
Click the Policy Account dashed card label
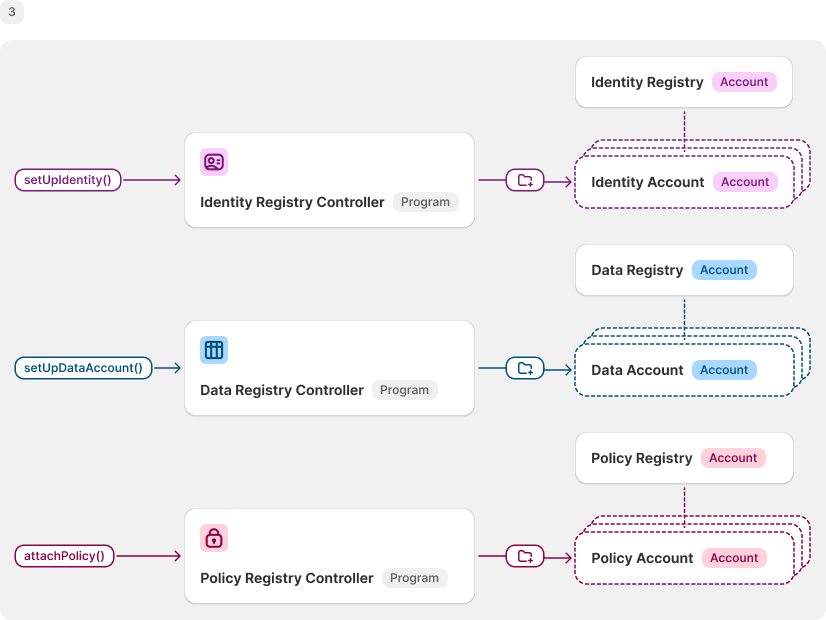(x=642, y=558)
